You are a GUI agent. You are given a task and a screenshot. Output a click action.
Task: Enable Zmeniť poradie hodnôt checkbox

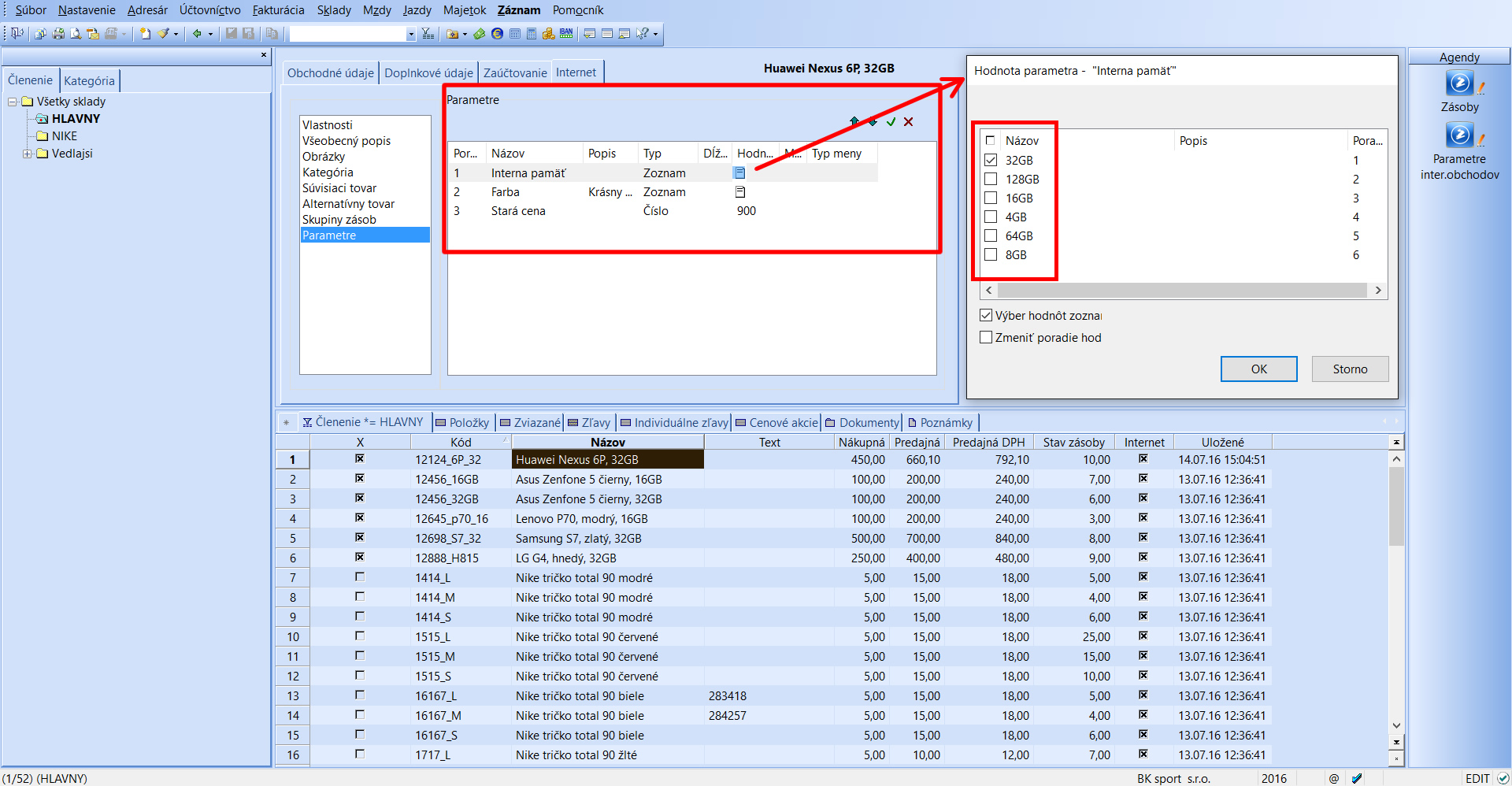pyautogui.click(x=986, y=337)
